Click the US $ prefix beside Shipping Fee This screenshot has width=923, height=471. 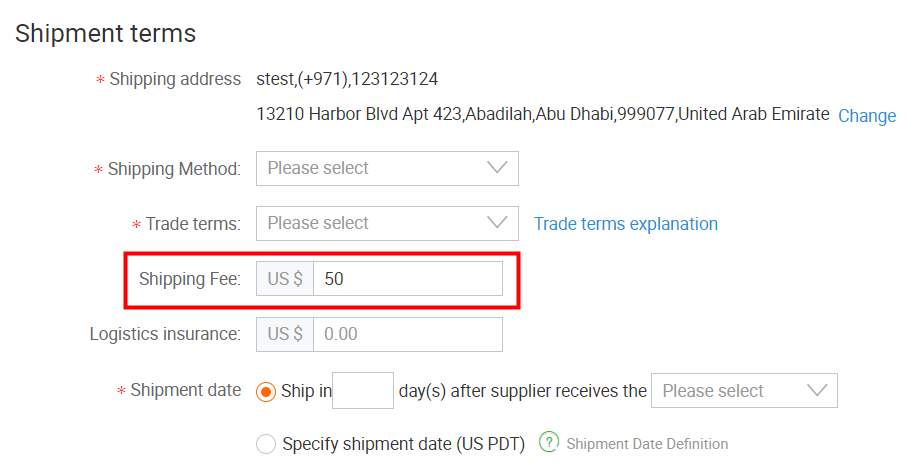285,278
